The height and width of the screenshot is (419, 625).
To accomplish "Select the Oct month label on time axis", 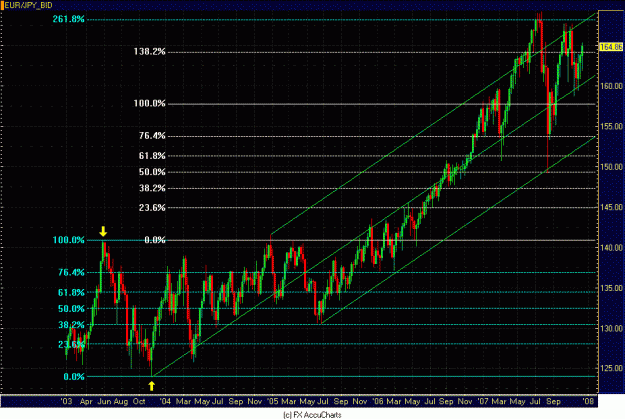I will [x=139, y=401].
